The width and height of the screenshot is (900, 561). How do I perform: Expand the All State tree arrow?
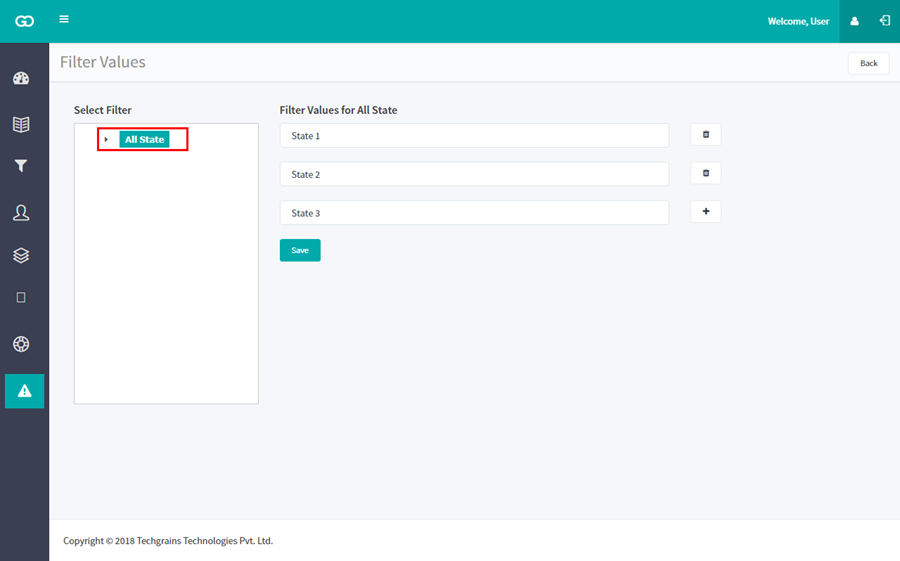(x=106, y=140)
